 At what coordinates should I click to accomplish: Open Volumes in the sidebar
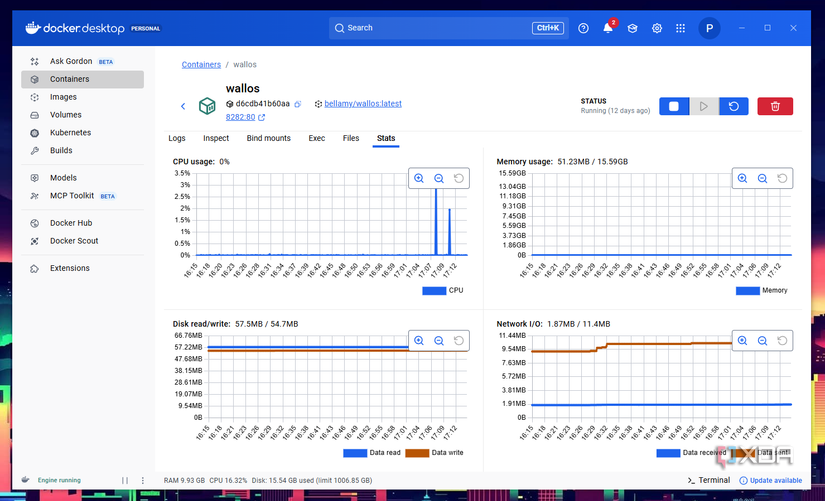point(83,115)
